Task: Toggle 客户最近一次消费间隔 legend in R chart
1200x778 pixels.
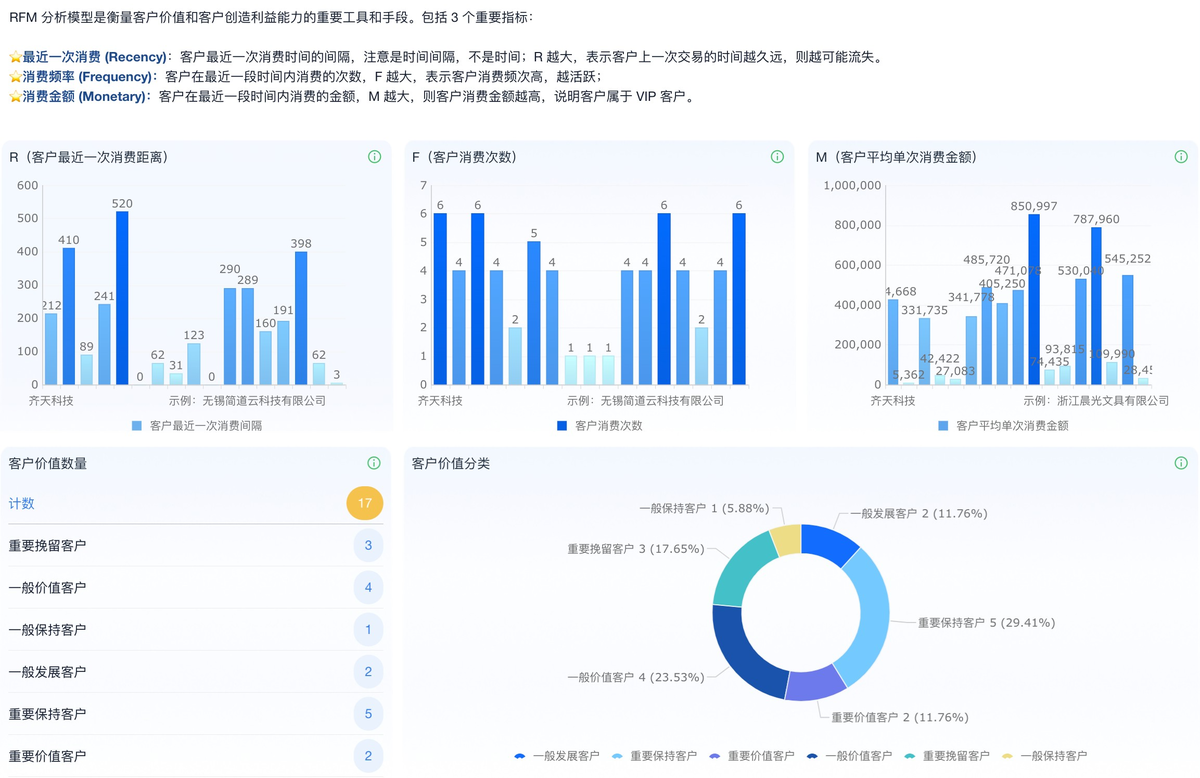Action: pos(196,425)
